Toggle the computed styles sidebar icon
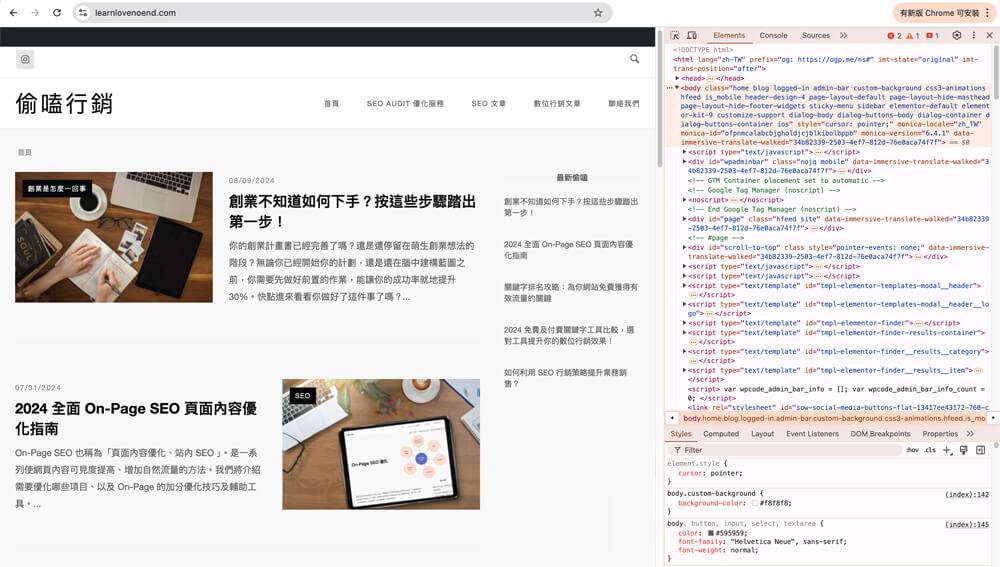This screenshot has height=567, width=1000. click(x=981, y=450)
